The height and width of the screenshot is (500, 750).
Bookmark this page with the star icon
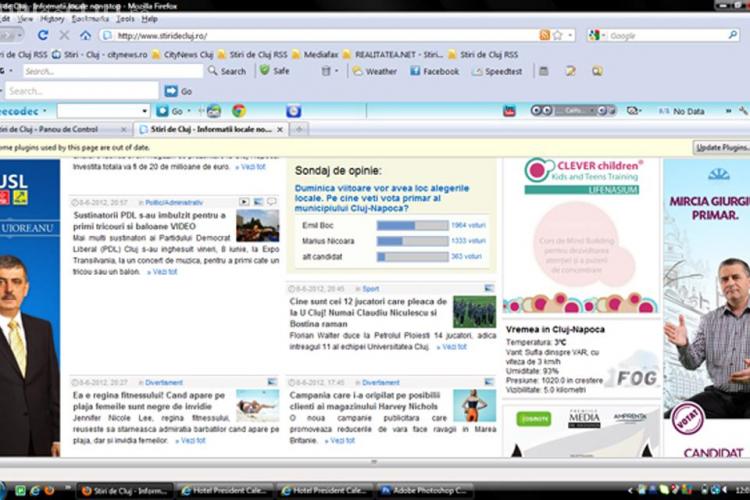click(x=557, y=35)
